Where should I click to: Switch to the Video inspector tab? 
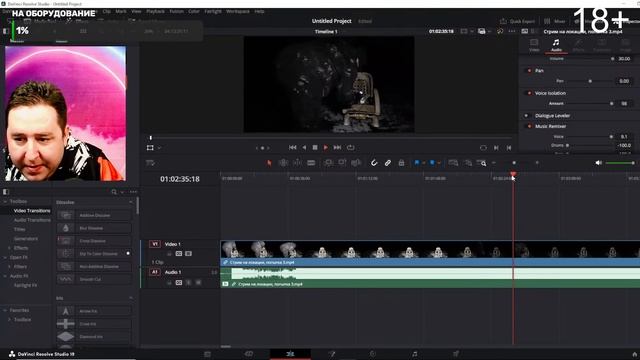point(534,45)
